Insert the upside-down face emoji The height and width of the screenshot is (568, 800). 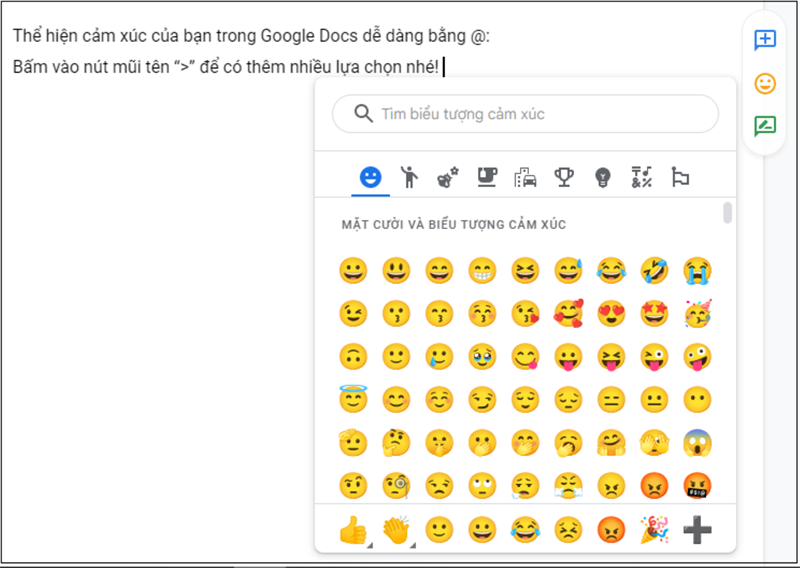(353, 356)
